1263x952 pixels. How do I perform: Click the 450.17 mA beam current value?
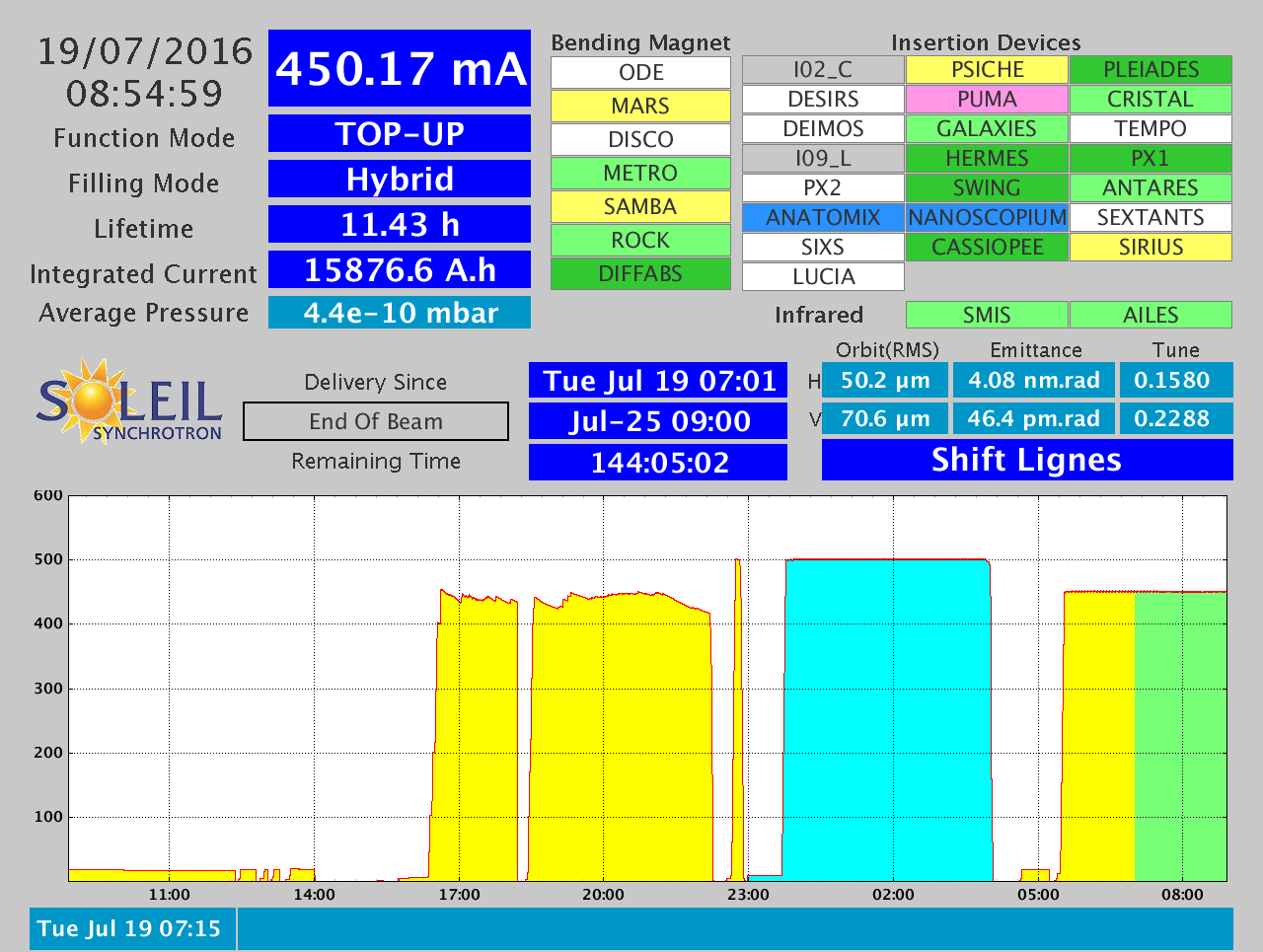pos(400,68)
